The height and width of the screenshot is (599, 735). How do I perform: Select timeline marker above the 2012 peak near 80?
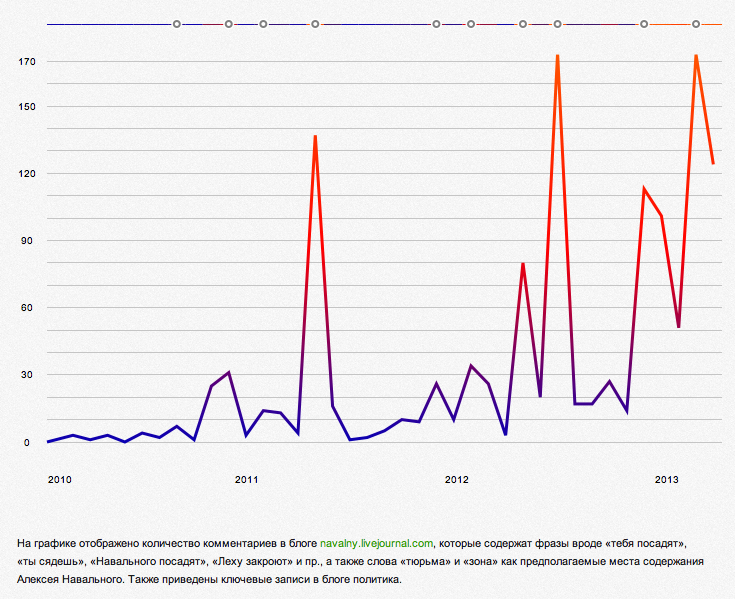pos(523,24)
